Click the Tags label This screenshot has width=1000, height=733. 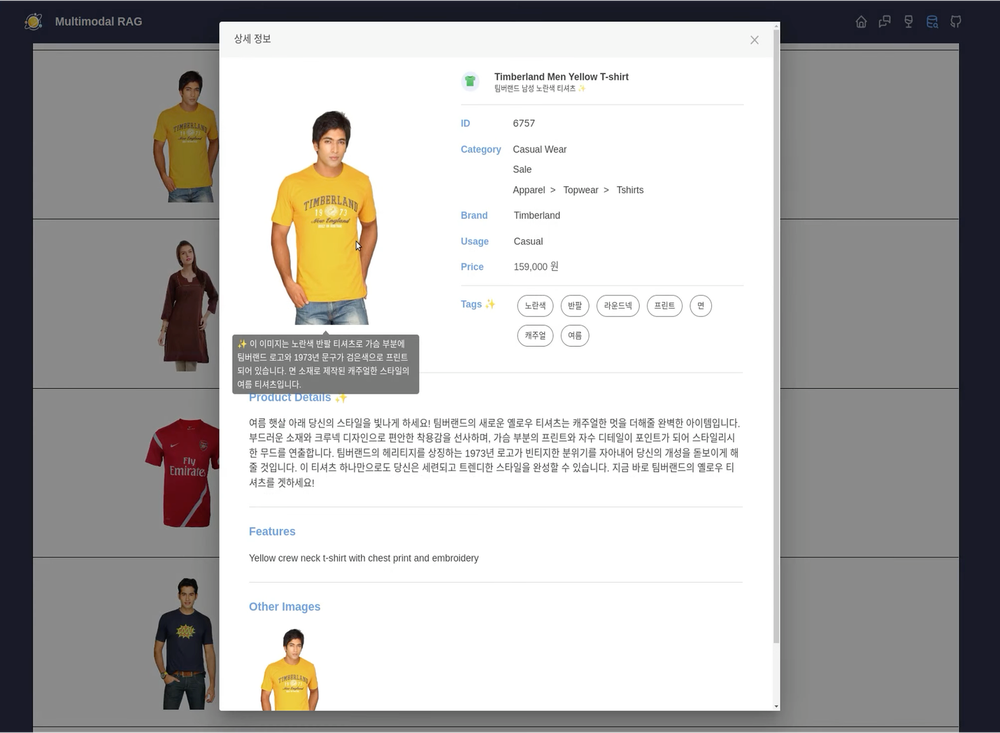[471, 304]
